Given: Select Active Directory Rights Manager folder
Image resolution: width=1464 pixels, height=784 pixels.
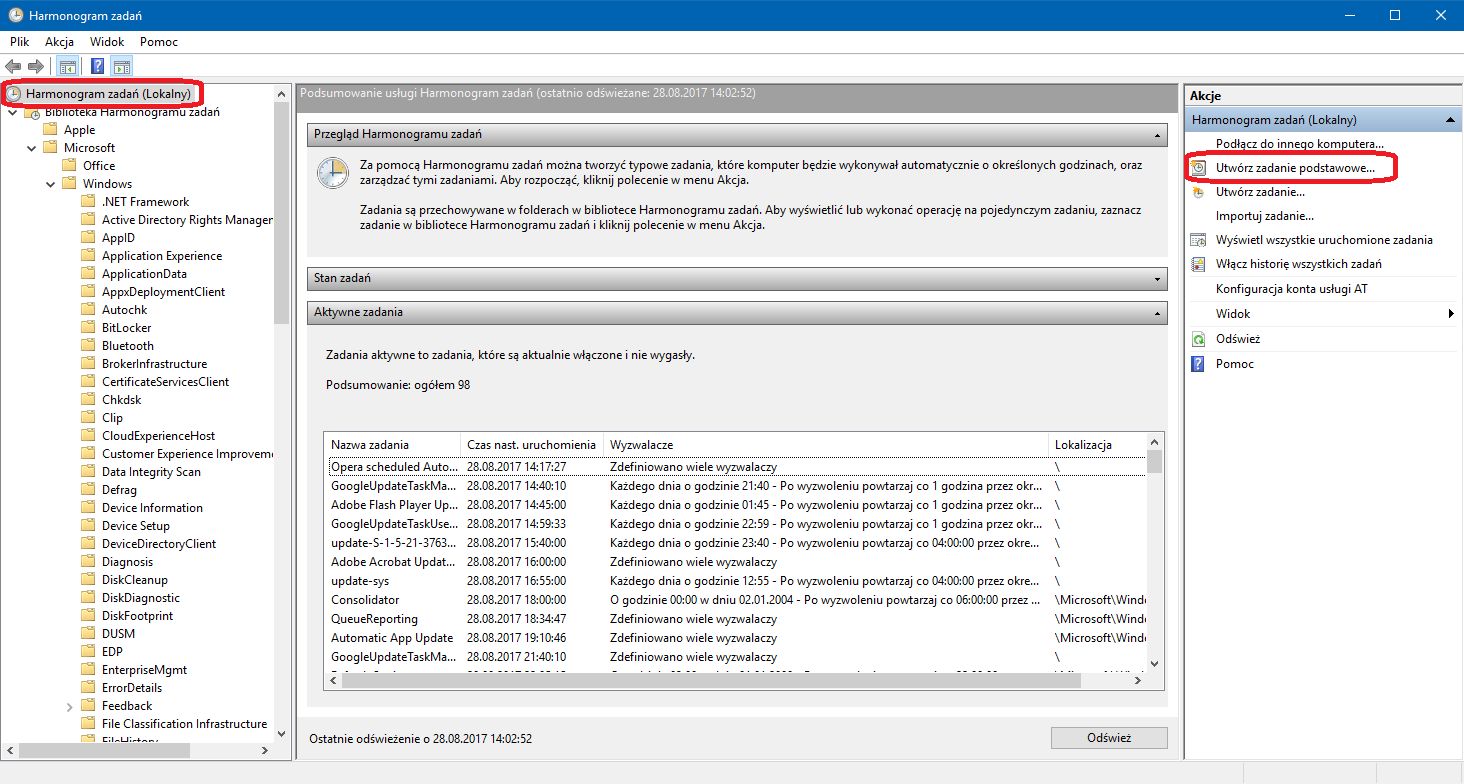Looking at the screenshot, I should tap(187, 220).
